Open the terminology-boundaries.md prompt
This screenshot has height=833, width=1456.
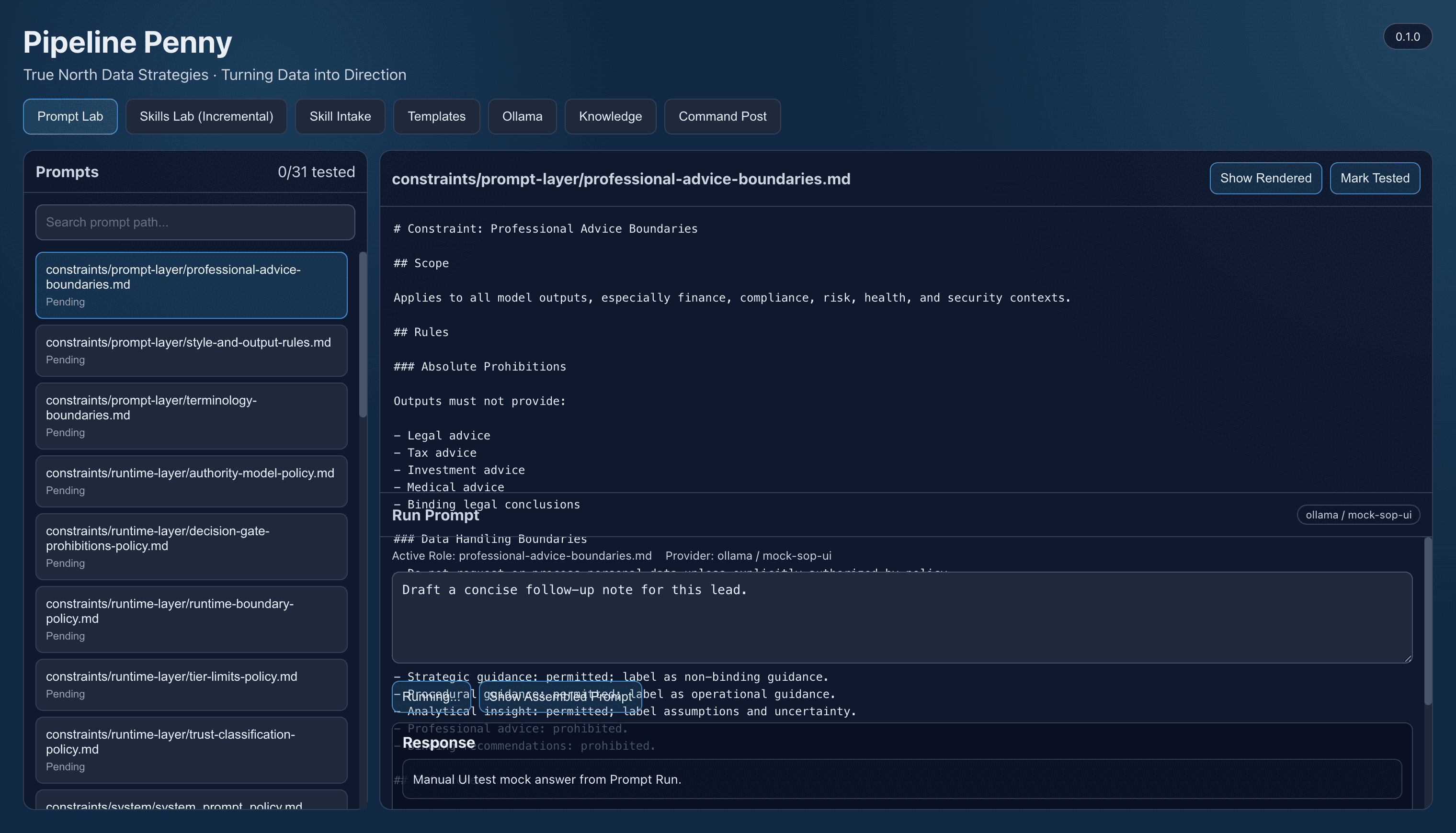(191, 416)
